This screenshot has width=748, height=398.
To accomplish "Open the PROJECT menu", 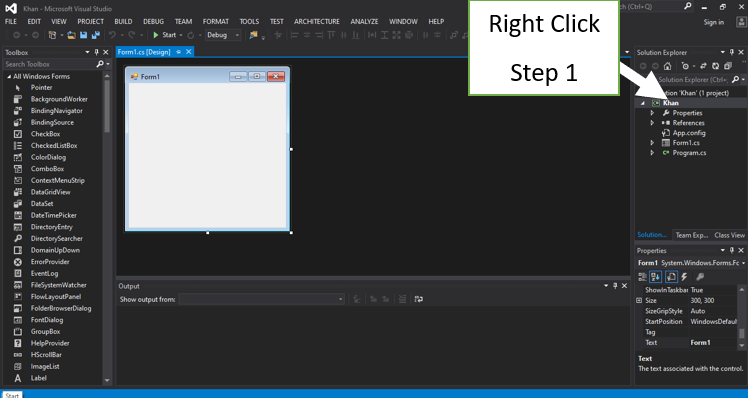I will [x=91, y=21].
